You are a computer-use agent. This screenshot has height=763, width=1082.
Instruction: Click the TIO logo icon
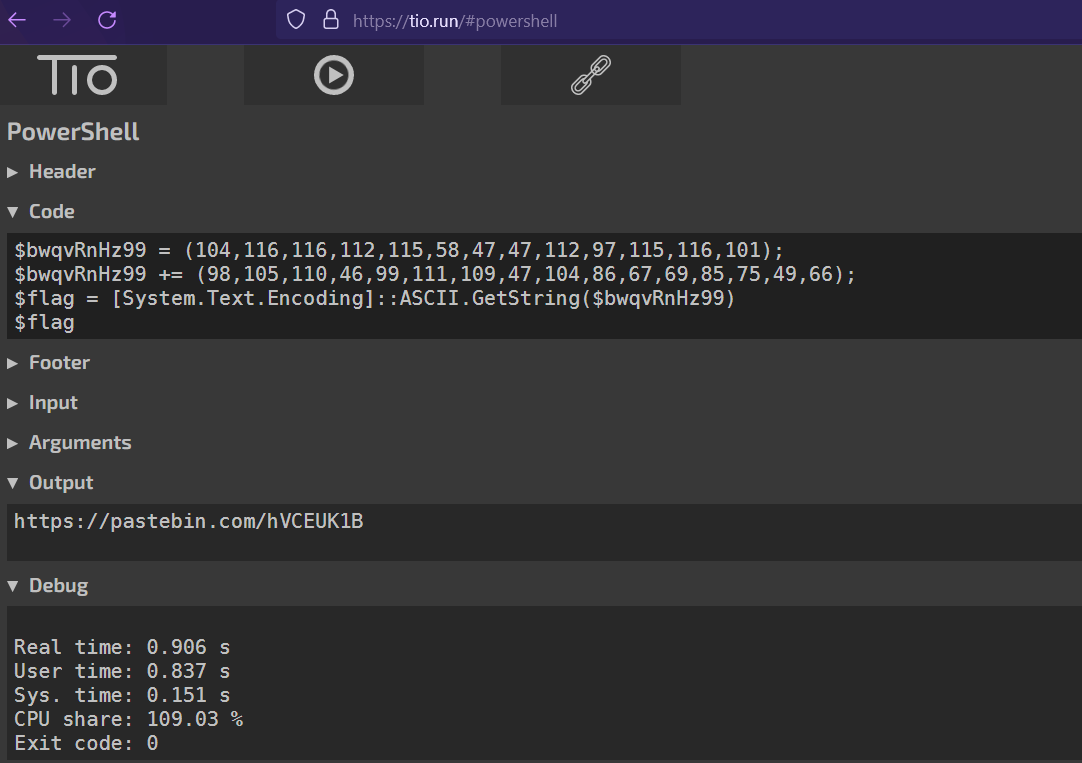coord(78,75)
